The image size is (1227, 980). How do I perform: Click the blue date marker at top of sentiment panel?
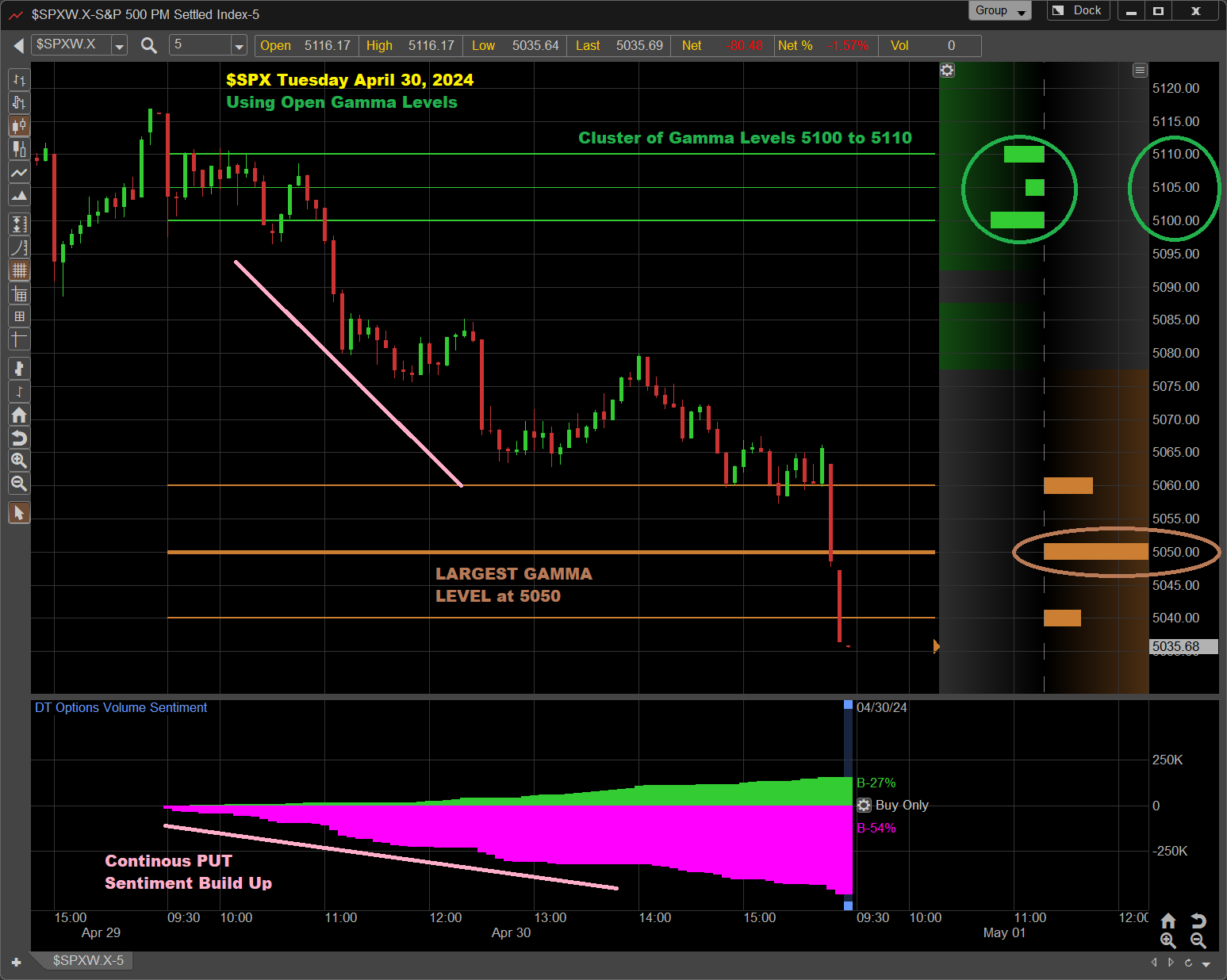[848, 705]
